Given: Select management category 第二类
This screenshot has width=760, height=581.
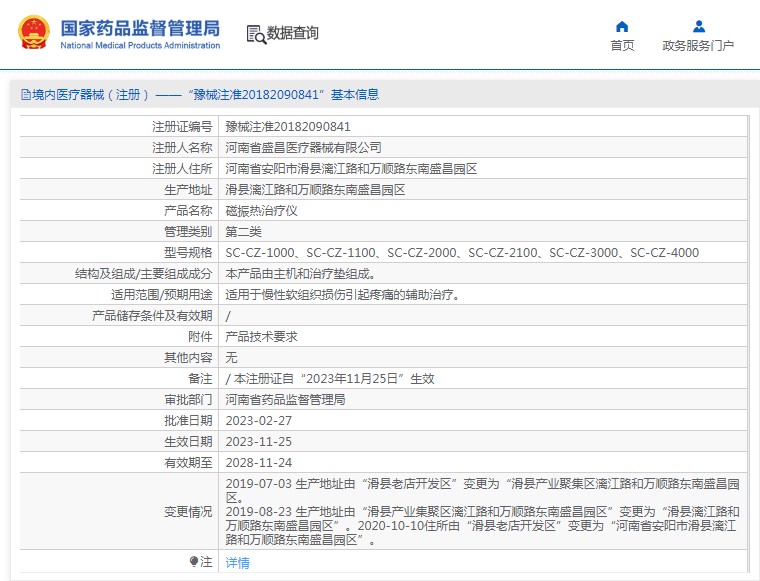Looking at the screenshot, I should (x=243, y=232).
